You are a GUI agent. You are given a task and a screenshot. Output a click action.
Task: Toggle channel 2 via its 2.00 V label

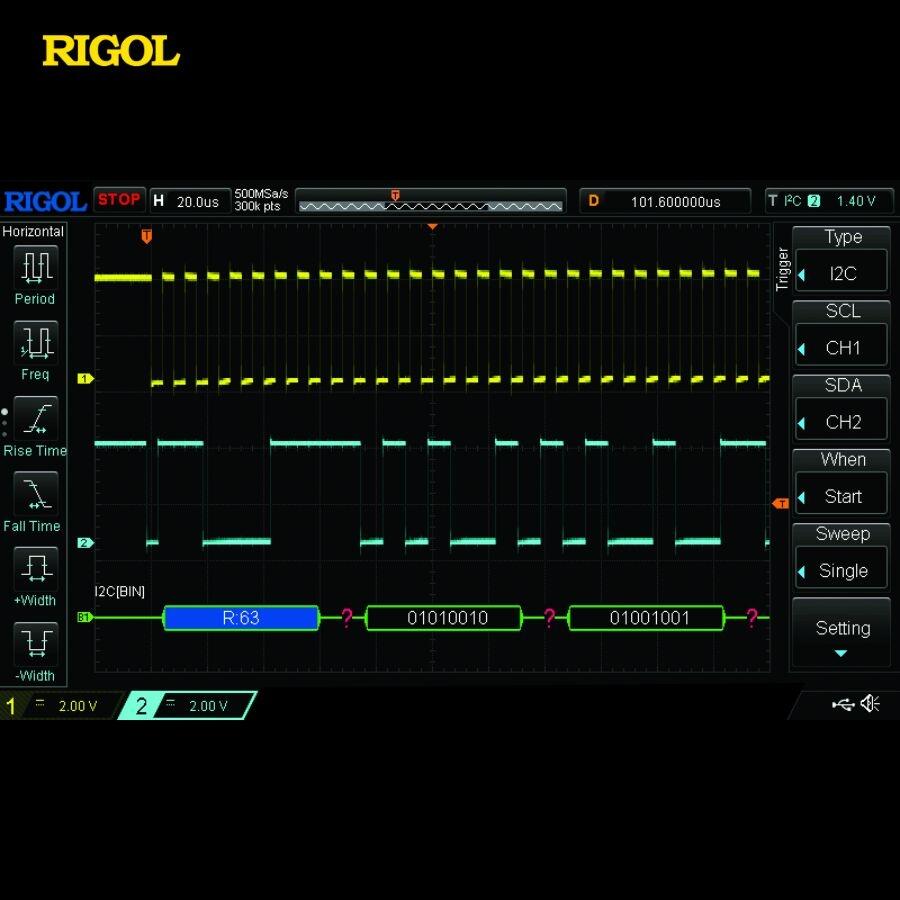coord(208,706)
